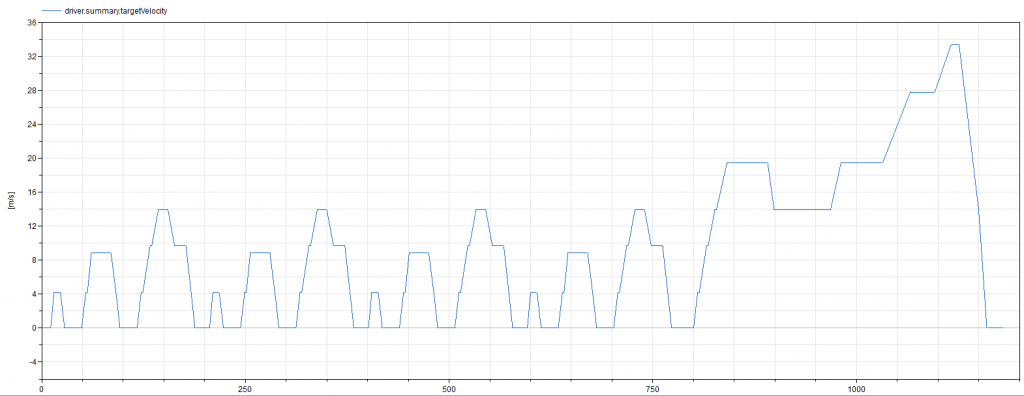
Task: Click the y-axis value 28
Action: tap(31, 91)
